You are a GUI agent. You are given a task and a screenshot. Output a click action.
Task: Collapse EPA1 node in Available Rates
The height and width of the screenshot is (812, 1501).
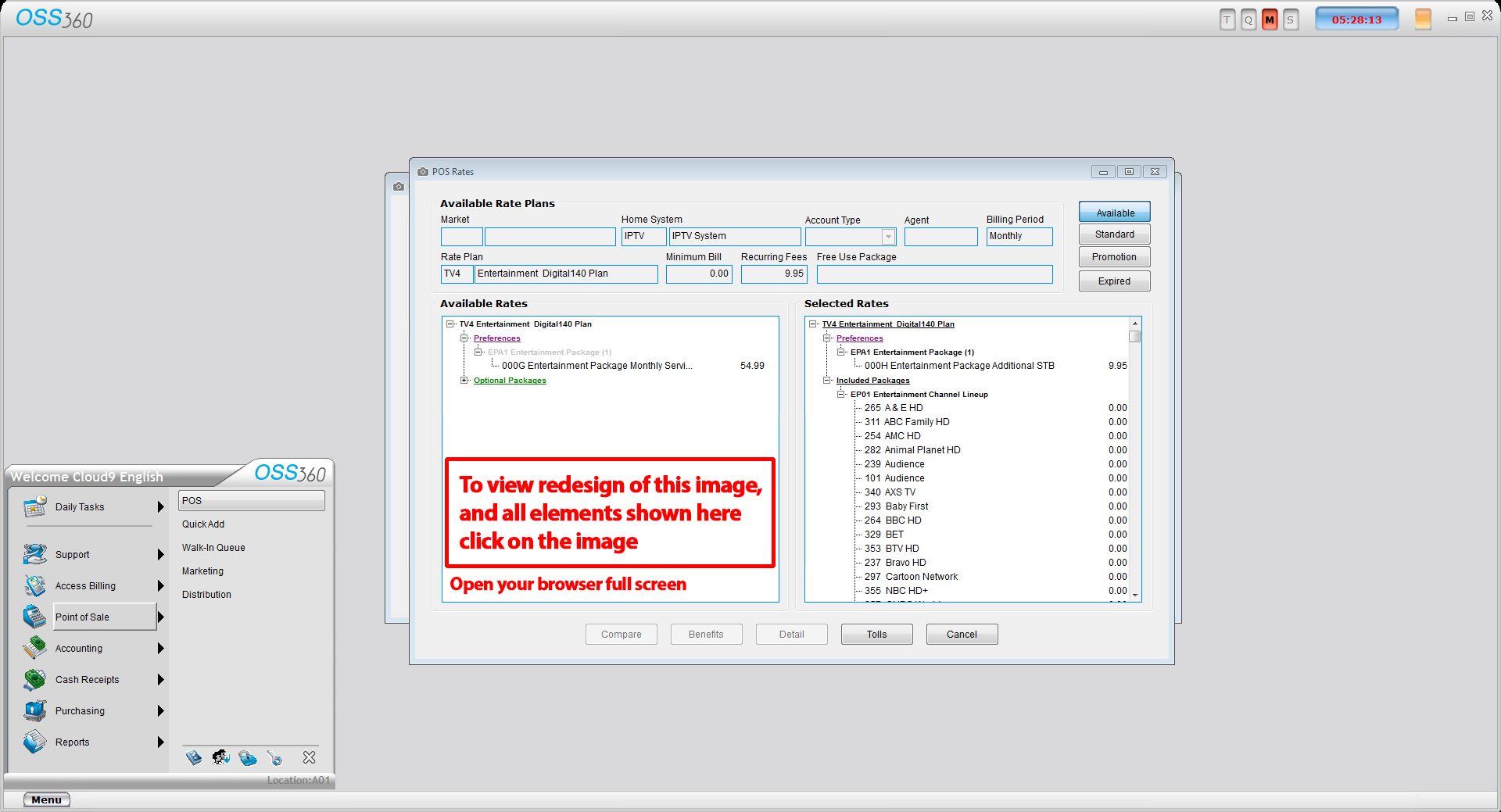[x=478, y=352]
